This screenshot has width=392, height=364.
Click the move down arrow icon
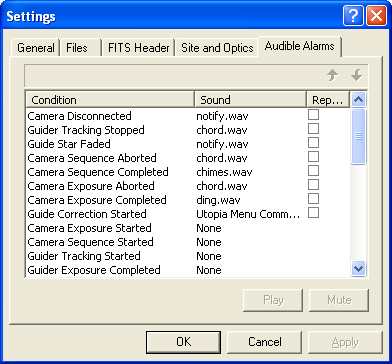click(x=356, y=76)
